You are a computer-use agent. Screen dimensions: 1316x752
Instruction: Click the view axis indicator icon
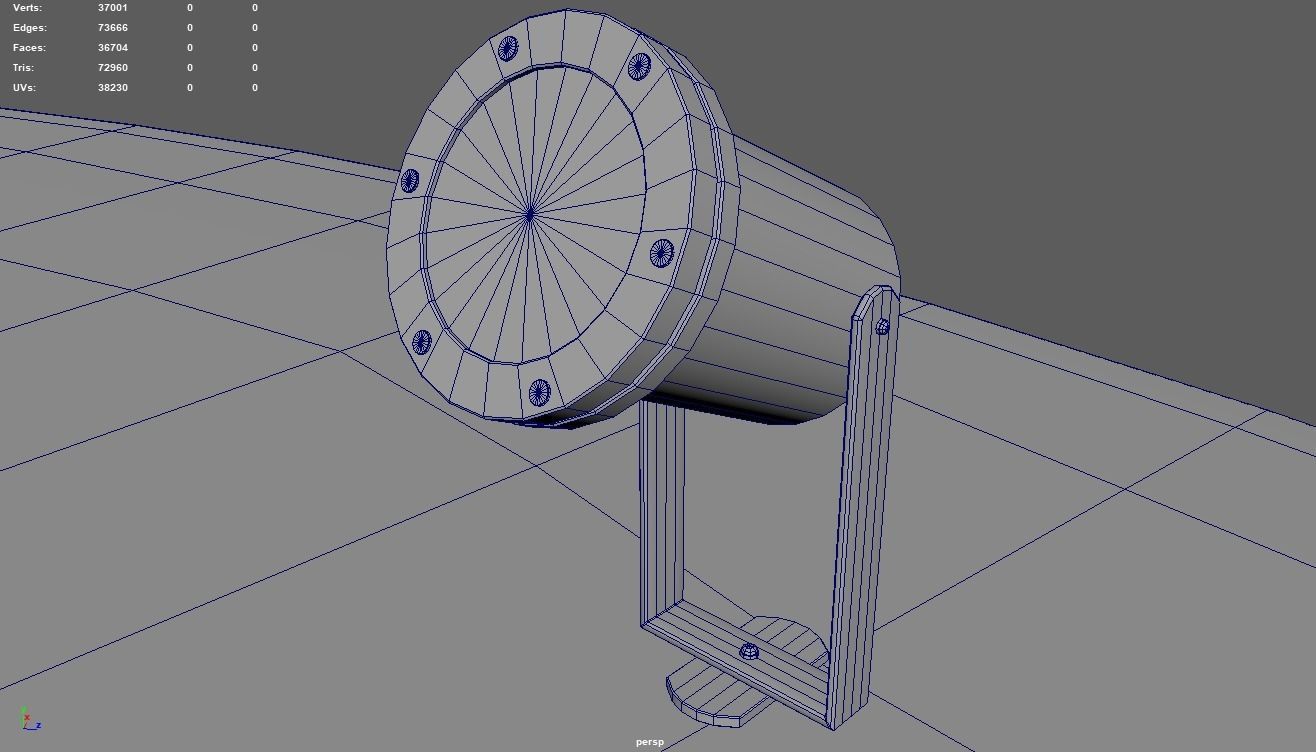[x=29, y=718]
